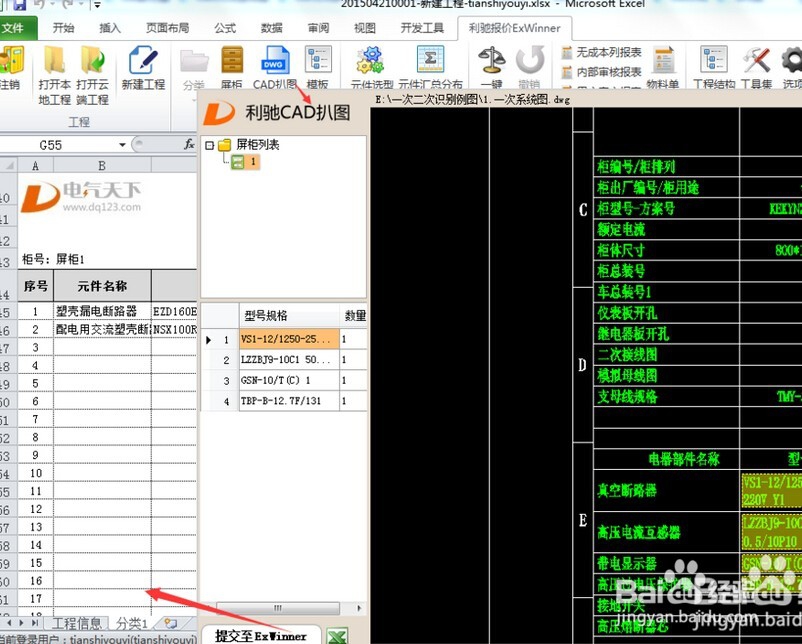Click the 注销 logout icon
Screen dimensions: 802x644
click(x=10, y=60)
